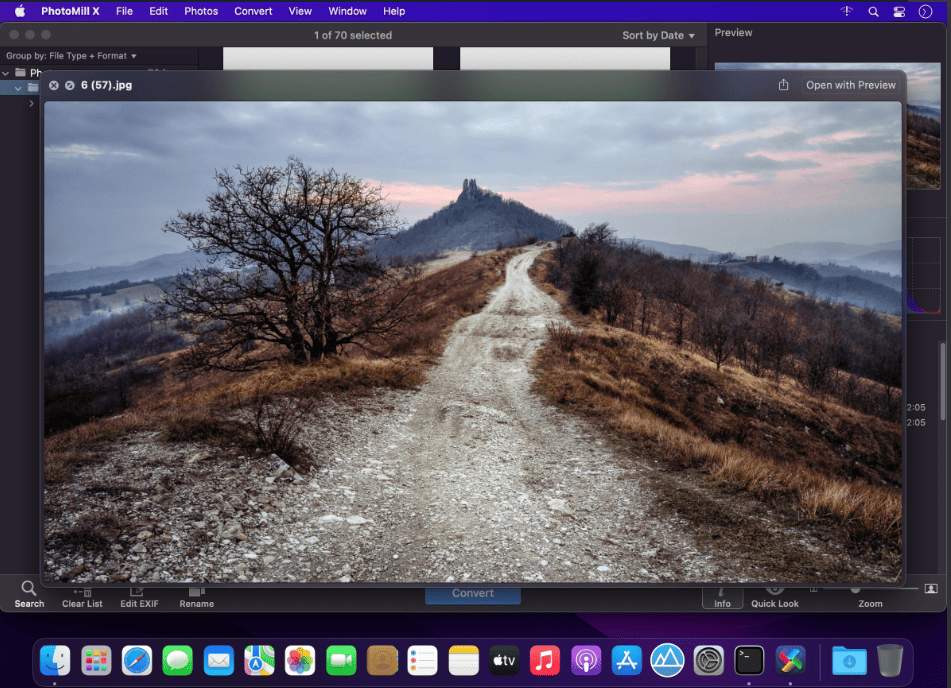Viewport: 951px width, 688px height.
Task: Click Edit EXIF in bottom toolbar
Action: pos(139,598)
